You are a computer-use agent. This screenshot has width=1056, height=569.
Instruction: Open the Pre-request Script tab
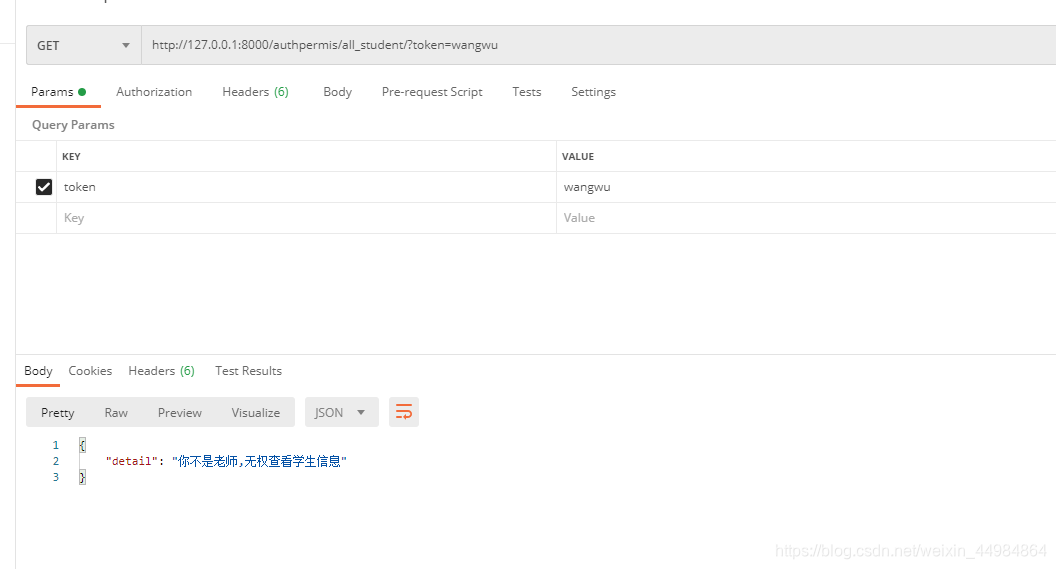point(432,92)
